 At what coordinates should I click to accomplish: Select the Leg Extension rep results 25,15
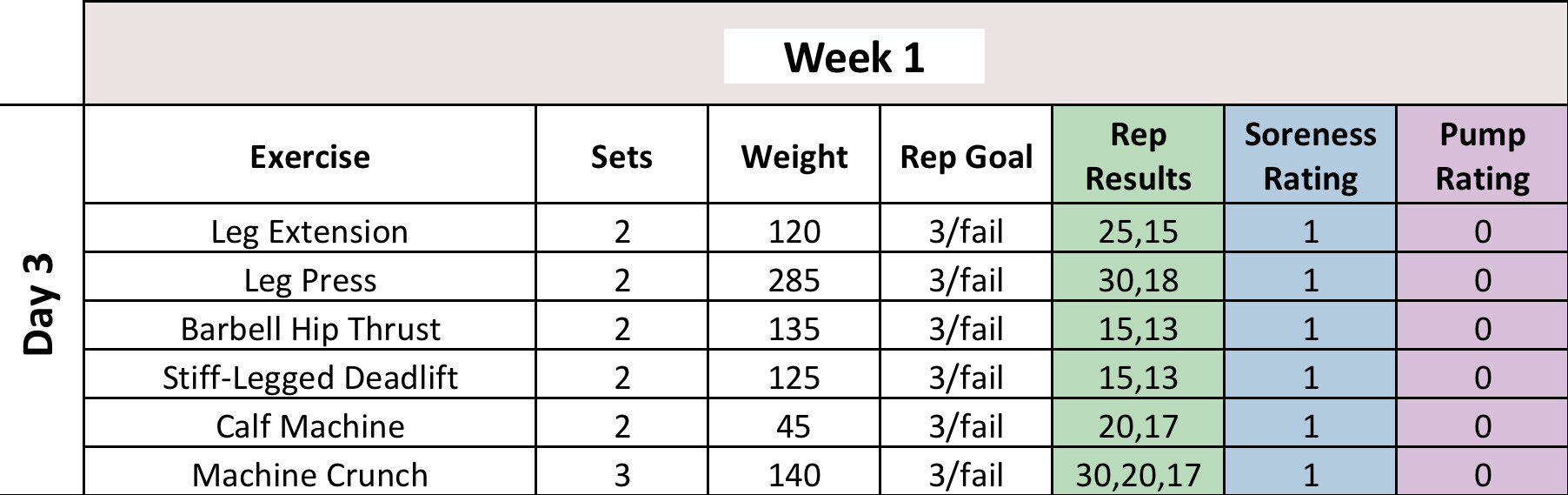(x=1138, y=231)
